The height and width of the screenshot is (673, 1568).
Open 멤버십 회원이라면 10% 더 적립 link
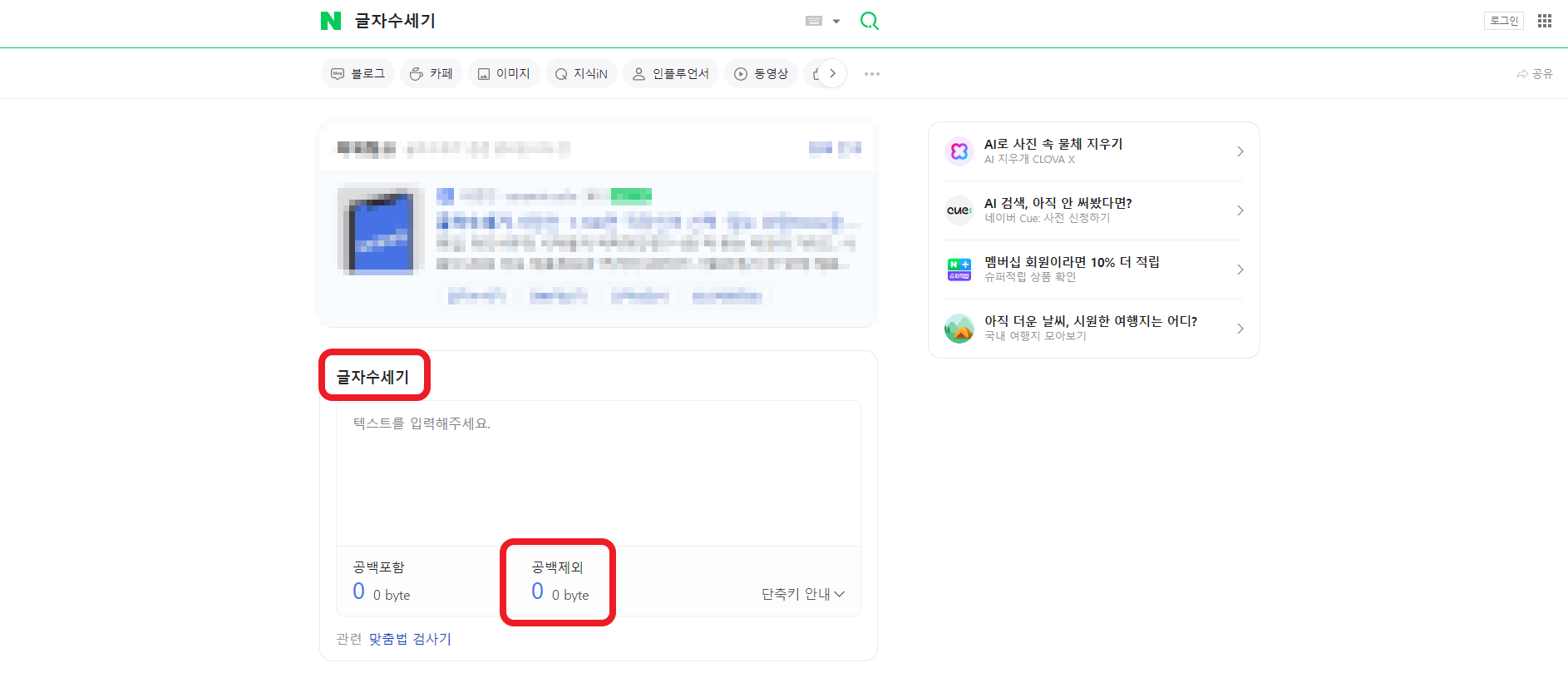click(1072, 262)
